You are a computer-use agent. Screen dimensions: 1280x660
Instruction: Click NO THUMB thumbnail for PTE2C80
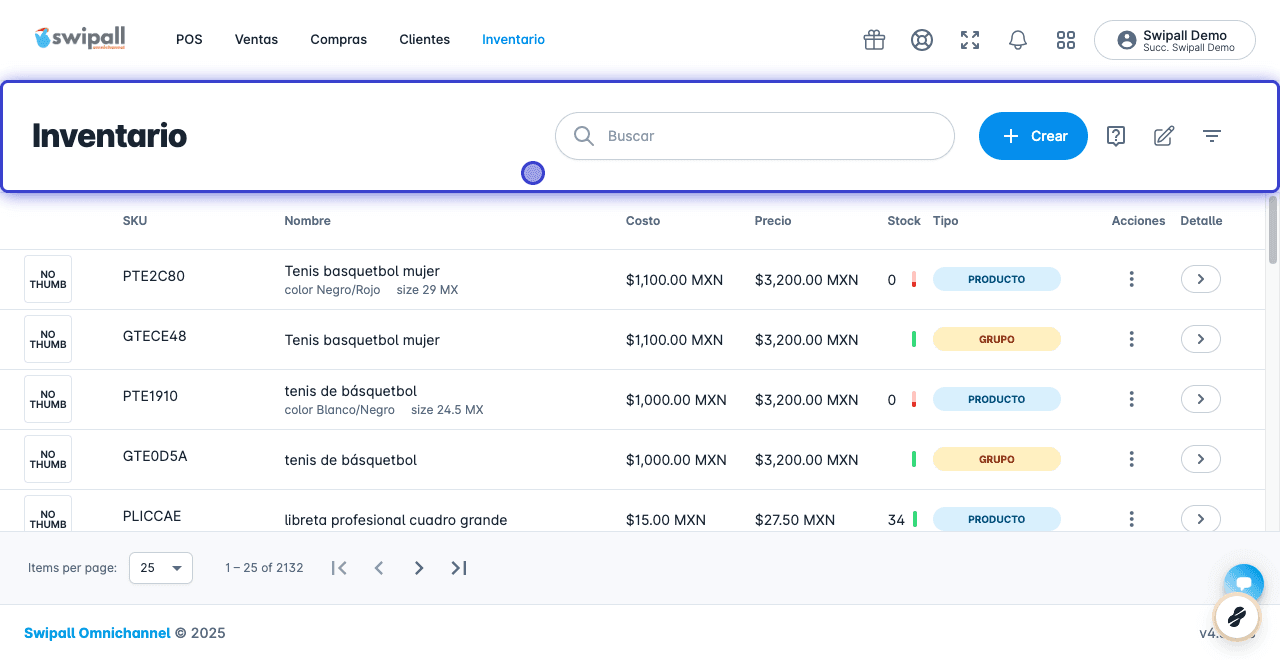tap(48, 279)
